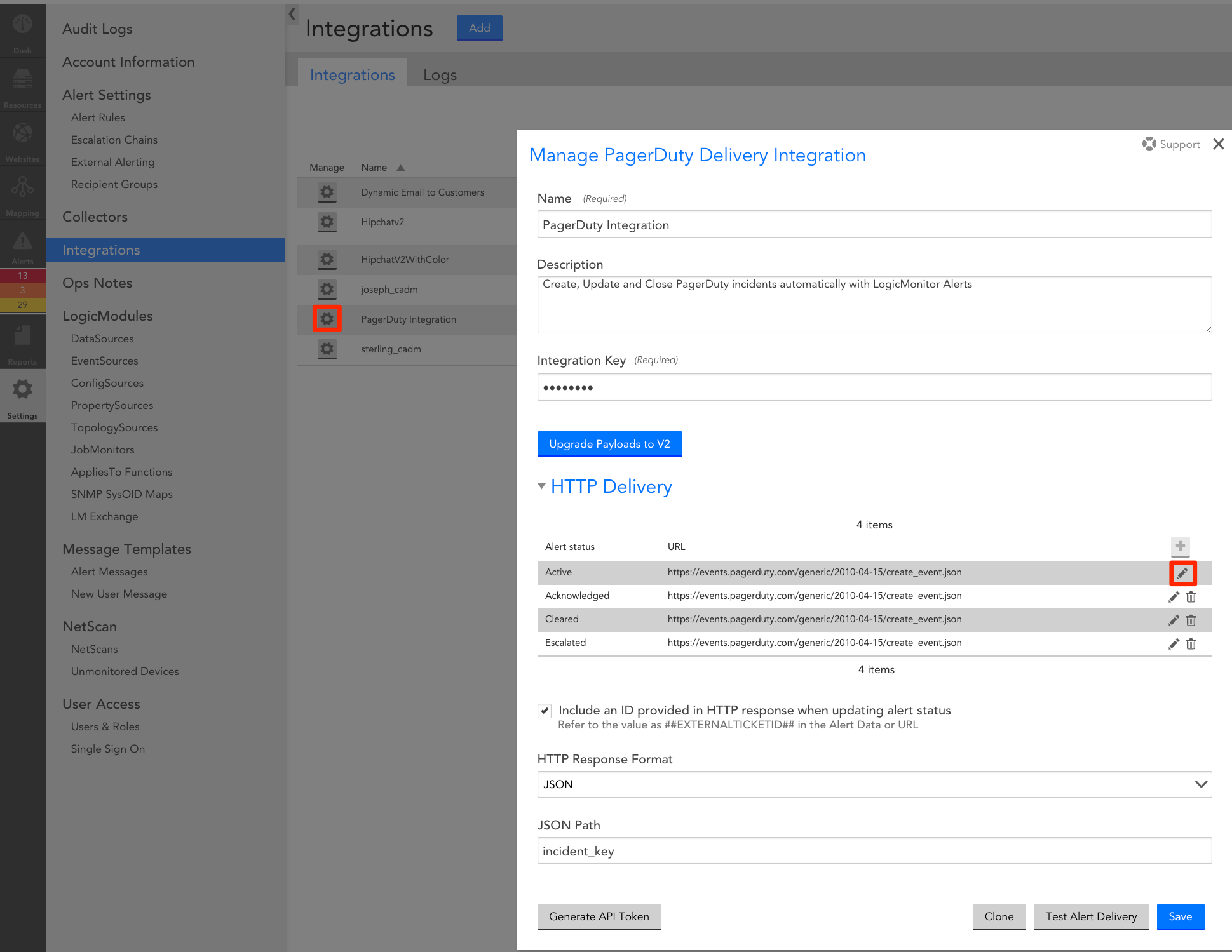Screen dimensions: 1232x952
Task: Delete the Acknowledged status URL row
Action: (x=1191, y=596)
